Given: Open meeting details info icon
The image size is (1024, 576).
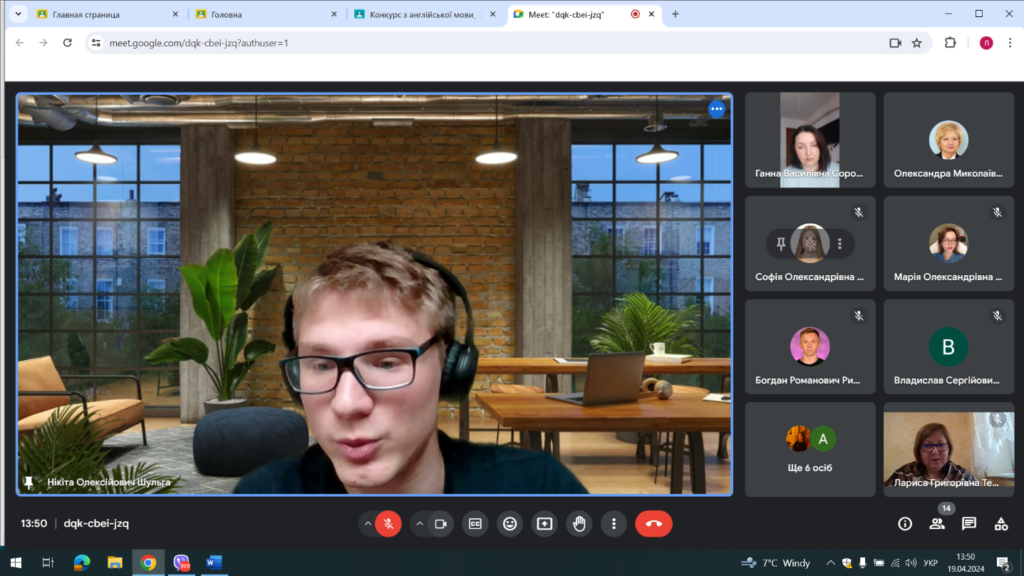Looking at the screenshot, I should (905, 523).
